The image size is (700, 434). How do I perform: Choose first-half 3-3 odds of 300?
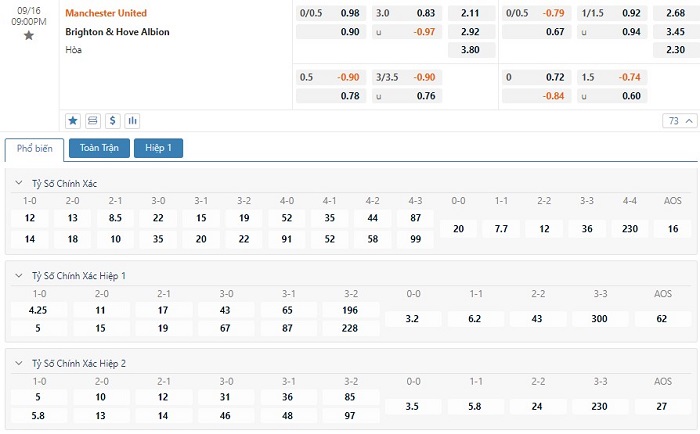(x=599, y=318)
